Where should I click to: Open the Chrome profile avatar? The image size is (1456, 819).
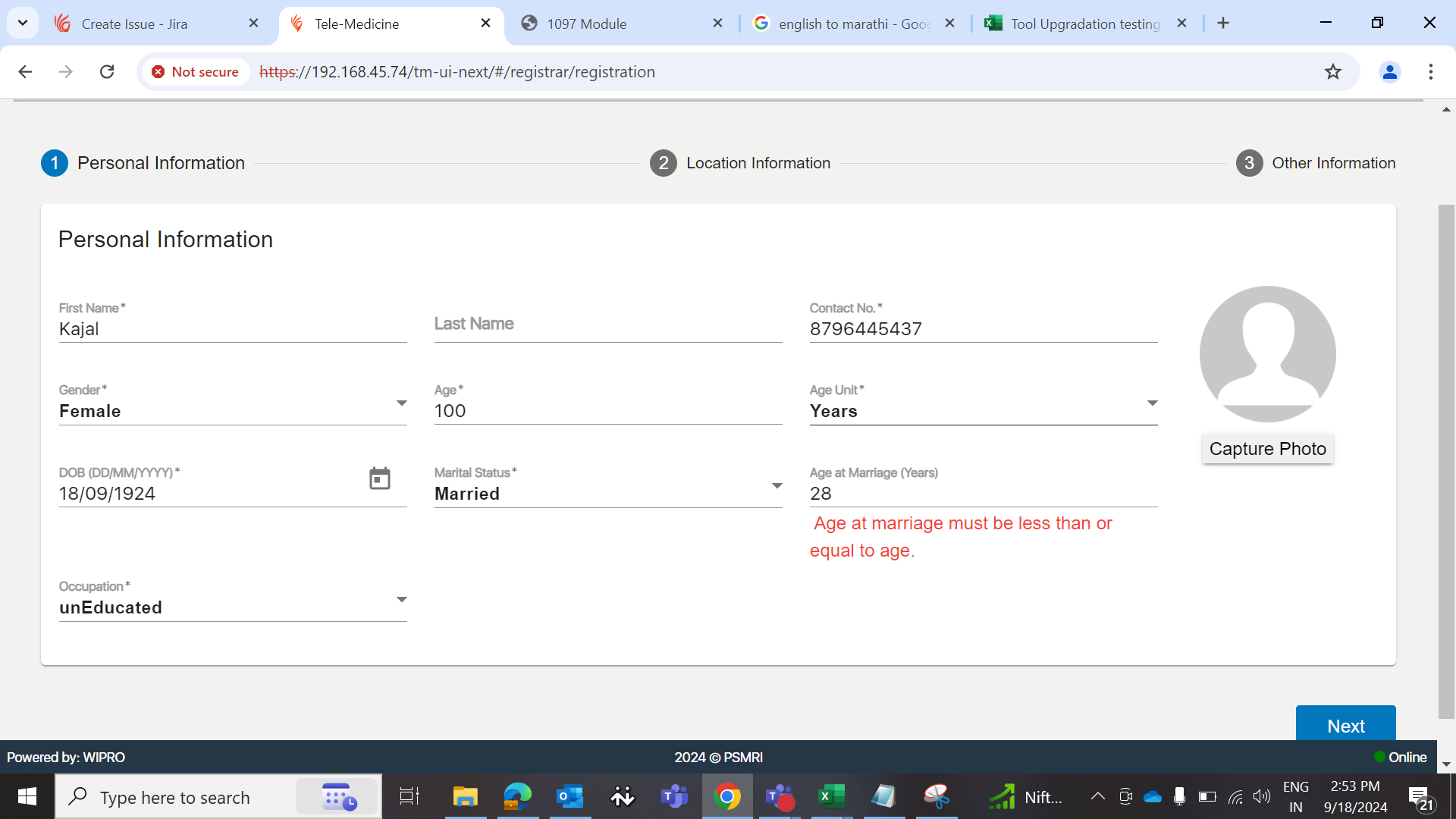1389,71
